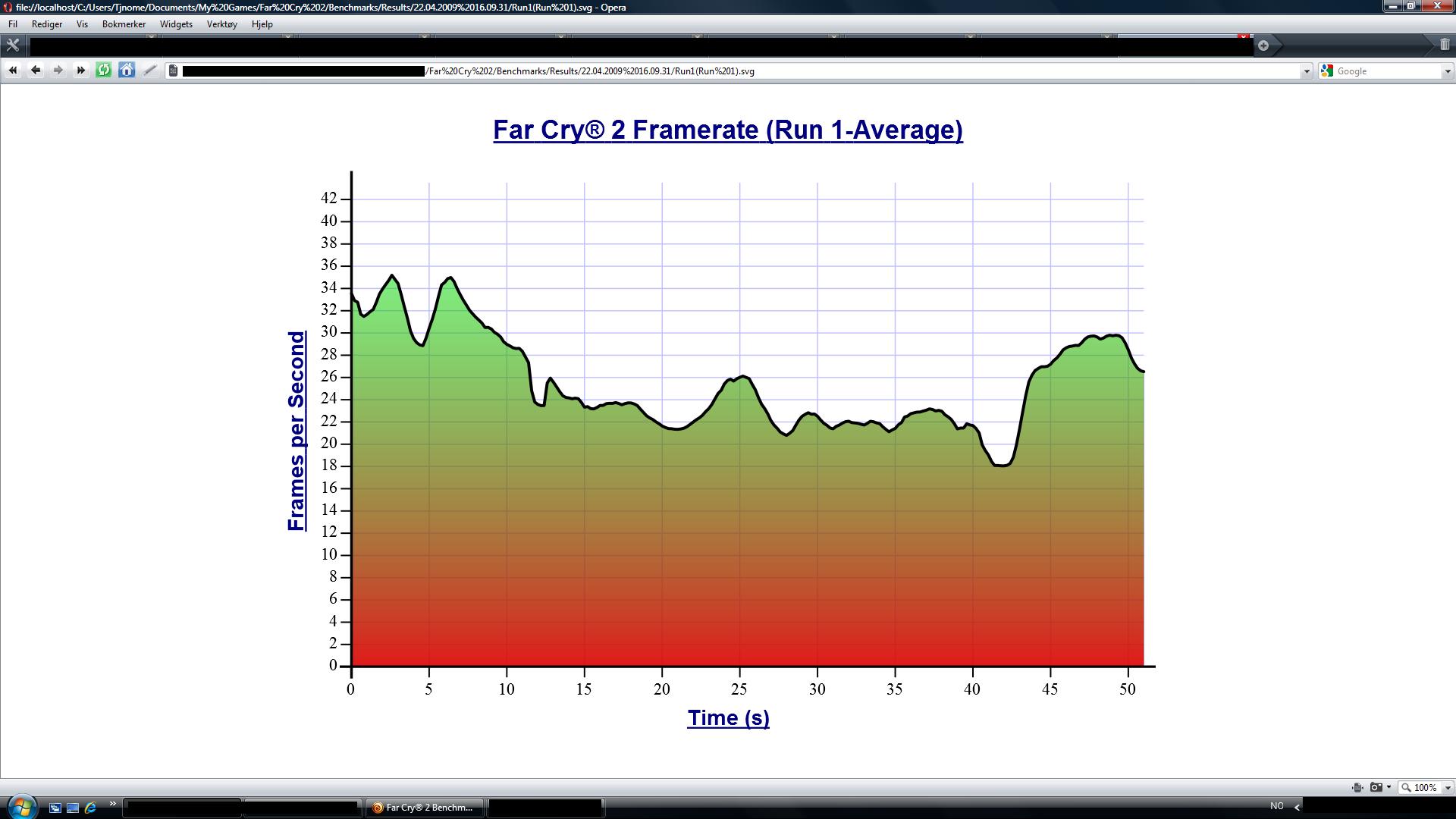Screen dimensions: 1456x819
Task: Go forward with the grey arrow
Action: coord(58,71)
